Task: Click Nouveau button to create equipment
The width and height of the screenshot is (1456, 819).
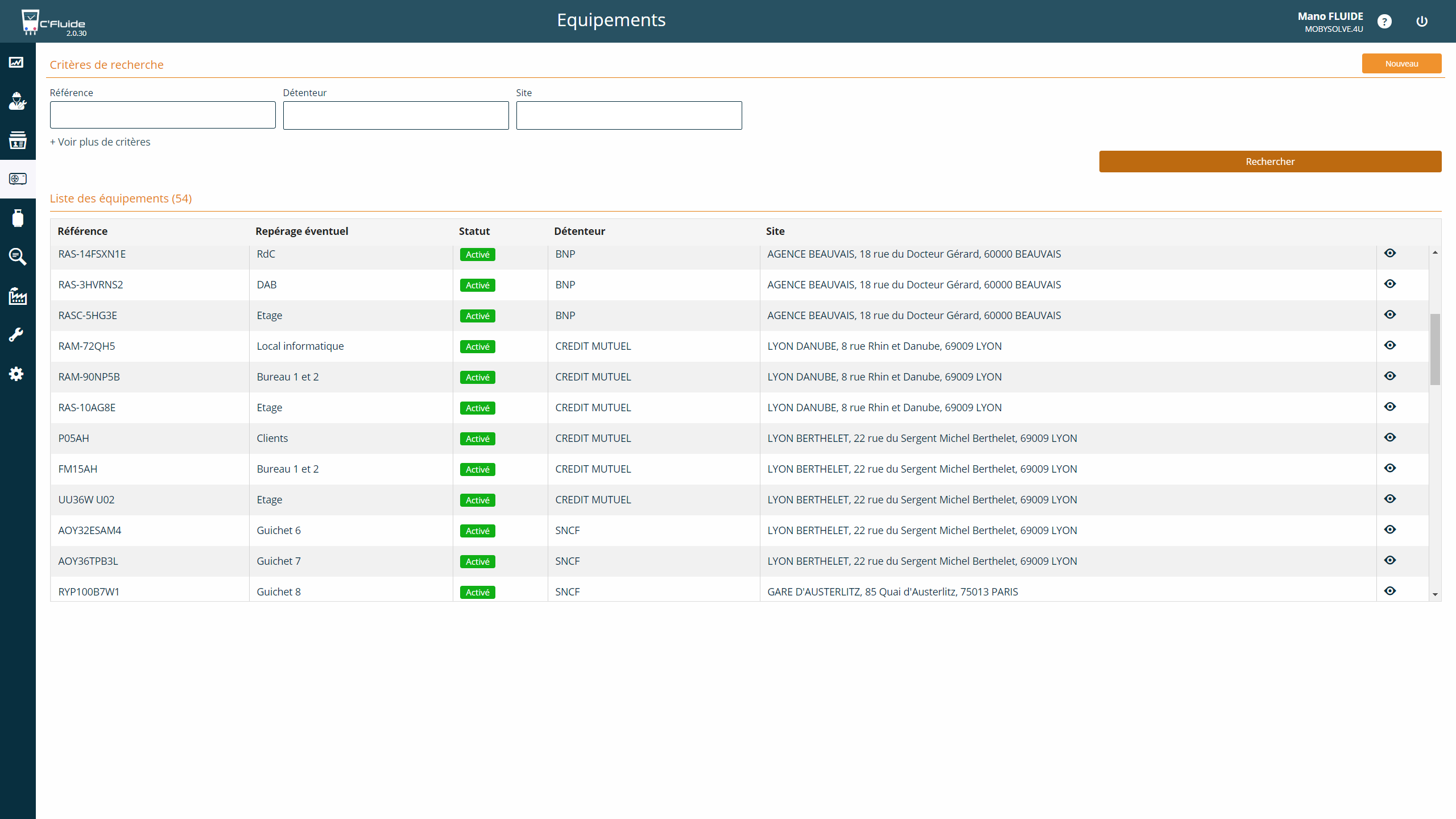Action: click(1400, 63)
